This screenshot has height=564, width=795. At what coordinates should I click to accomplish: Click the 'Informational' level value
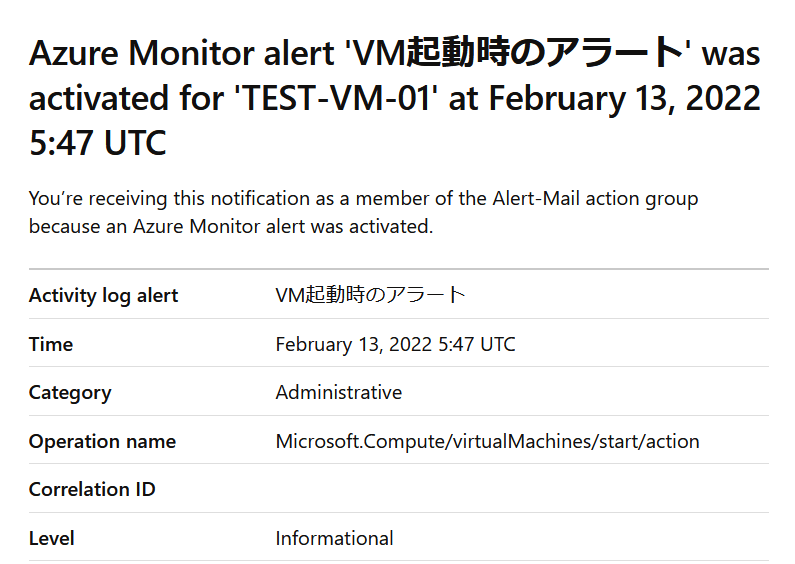tap(334, 538)
